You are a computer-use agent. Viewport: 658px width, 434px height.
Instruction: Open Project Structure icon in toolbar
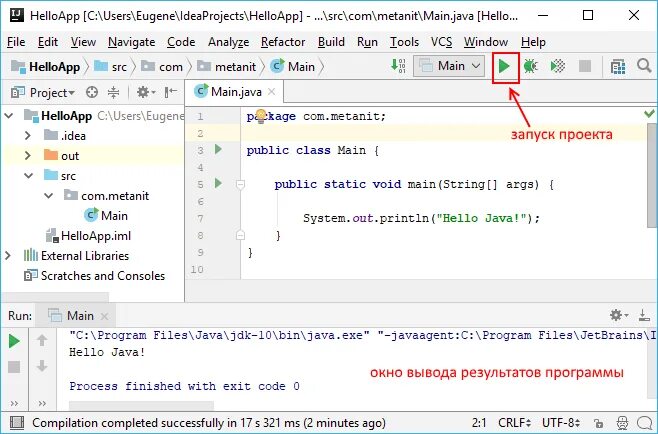coord(618,66)
